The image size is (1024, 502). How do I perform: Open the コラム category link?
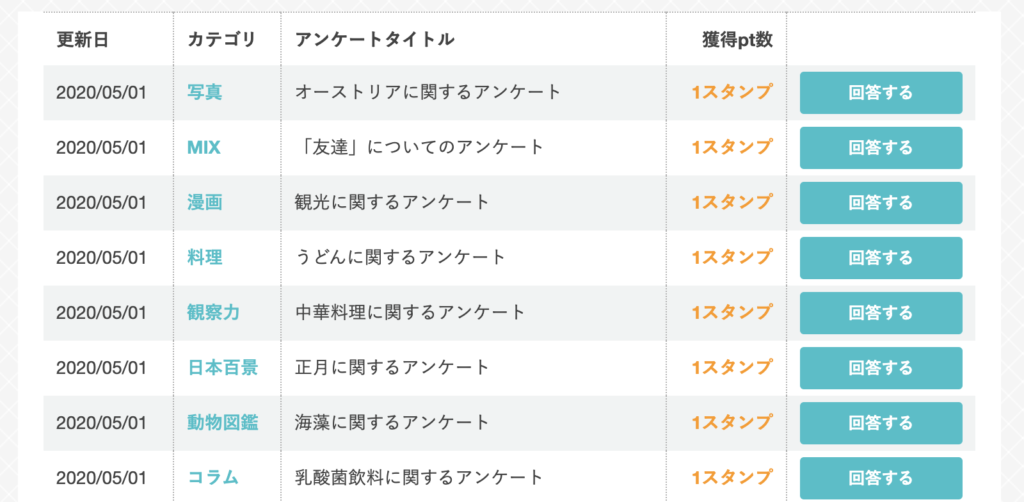coord(213,478)
